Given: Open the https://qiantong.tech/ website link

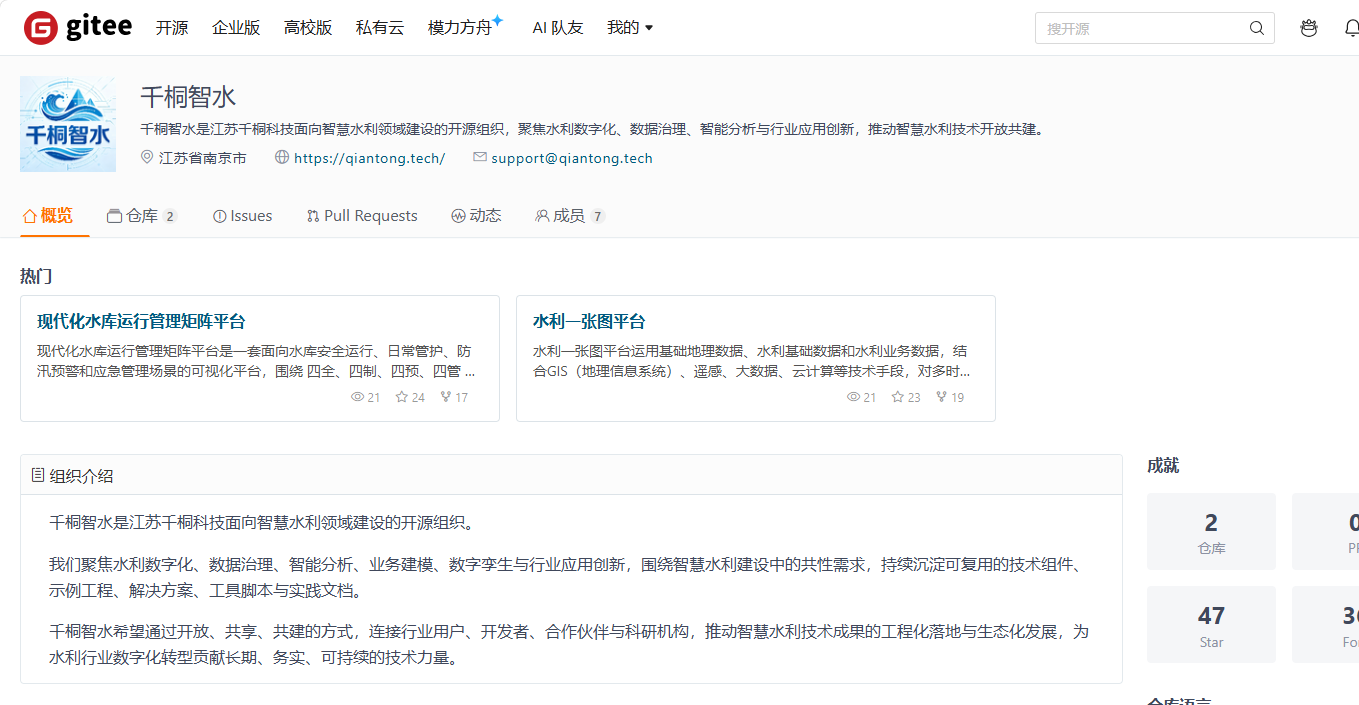Looking at the screenshot, I should pyautogui.click(x=370, y=158).
